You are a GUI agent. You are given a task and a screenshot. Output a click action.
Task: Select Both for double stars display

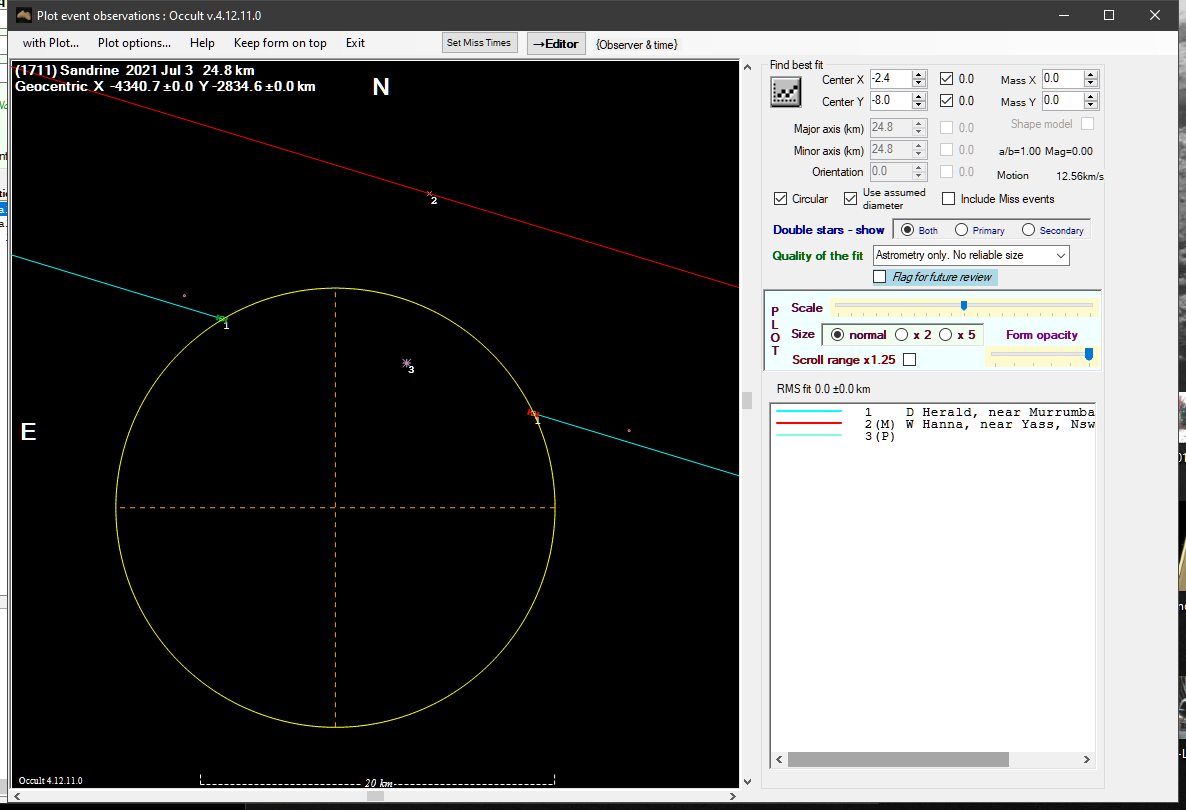coord(908,230)
